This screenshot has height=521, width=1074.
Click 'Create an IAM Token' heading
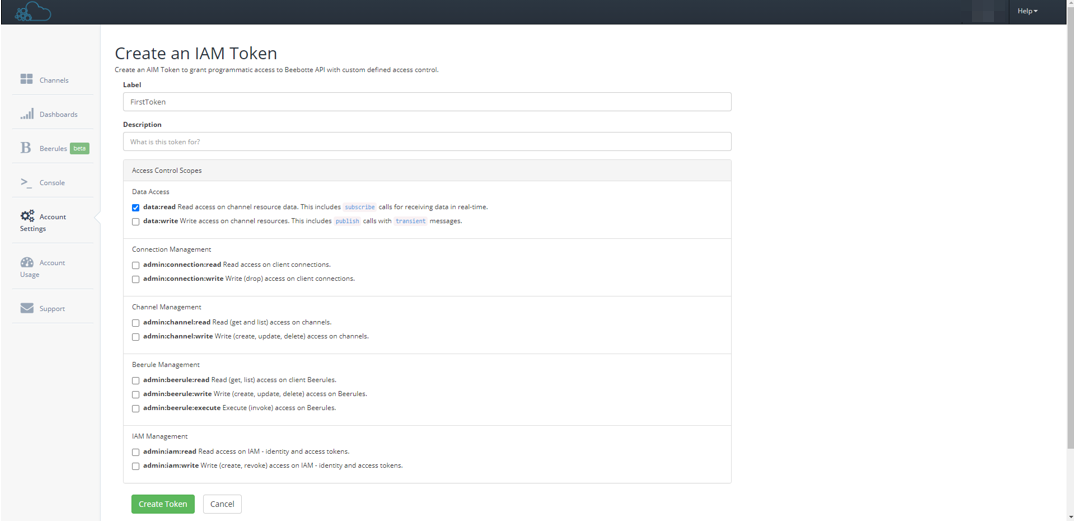[x=196, y=53]
